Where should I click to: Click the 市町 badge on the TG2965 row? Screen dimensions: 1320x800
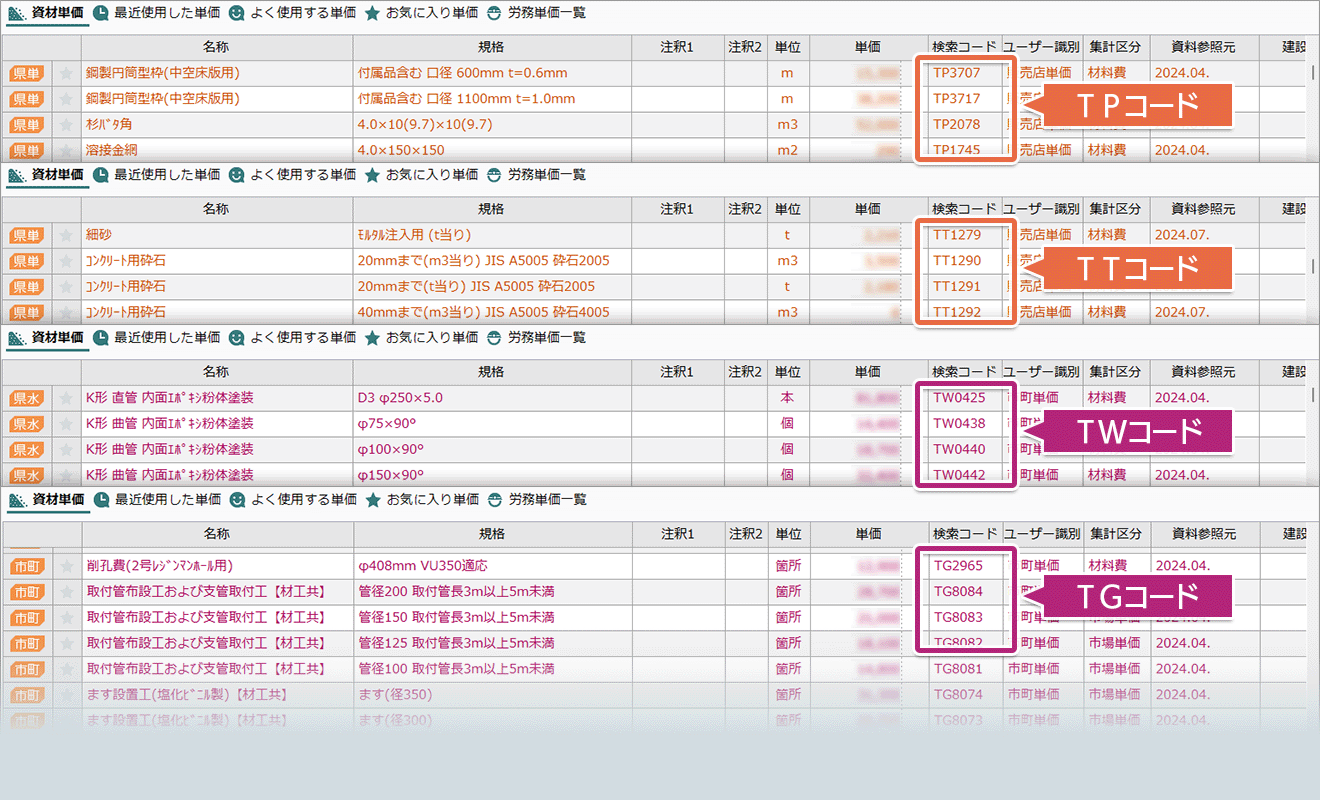(x=26, y=566)
